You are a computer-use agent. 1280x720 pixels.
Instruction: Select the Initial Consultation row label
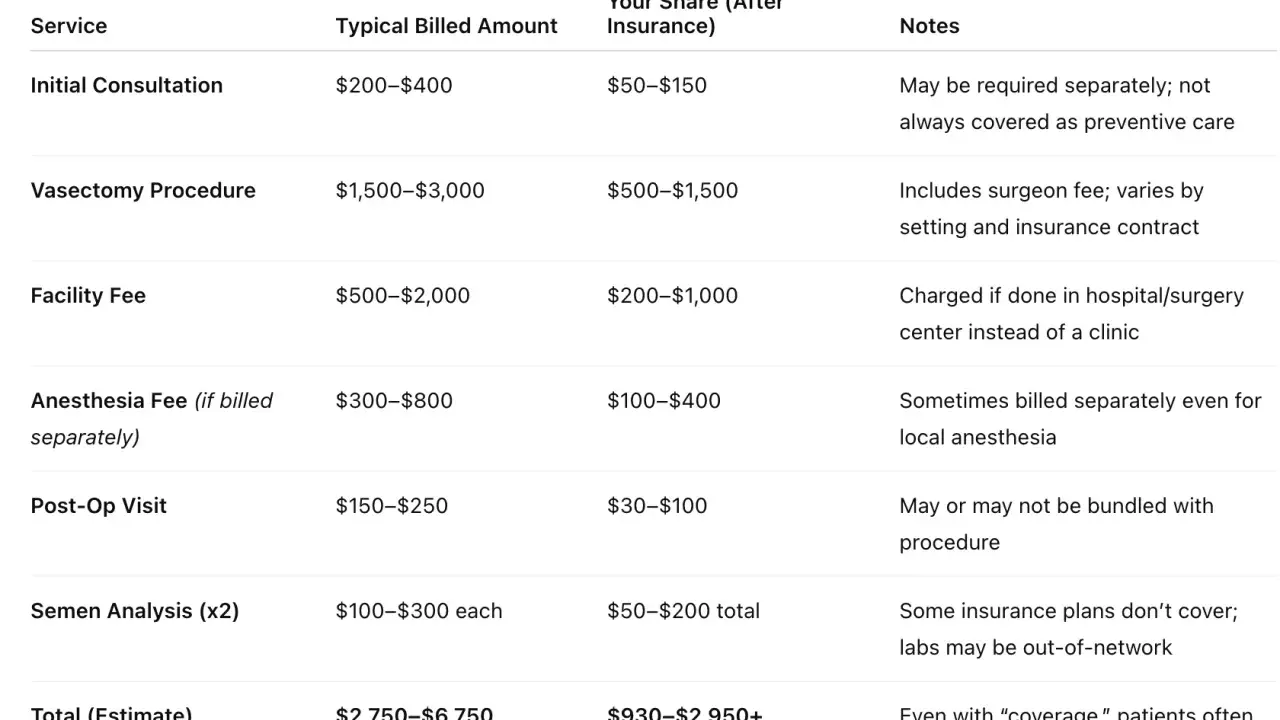pos(127,85)
